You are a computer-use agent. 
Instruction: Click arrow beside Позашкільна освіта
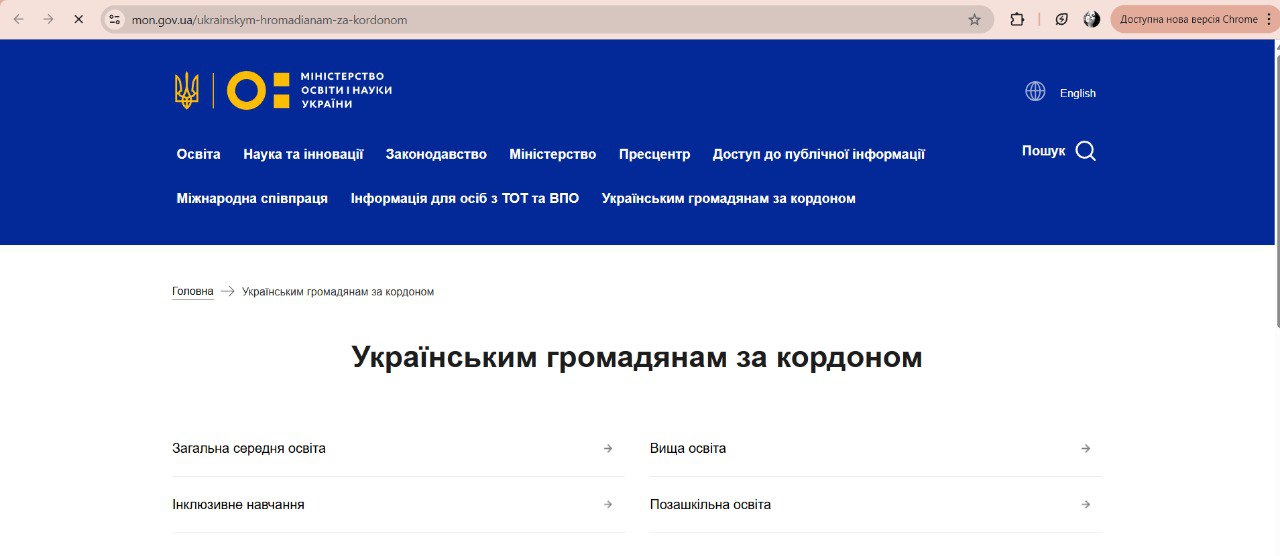coord(1085,505)
